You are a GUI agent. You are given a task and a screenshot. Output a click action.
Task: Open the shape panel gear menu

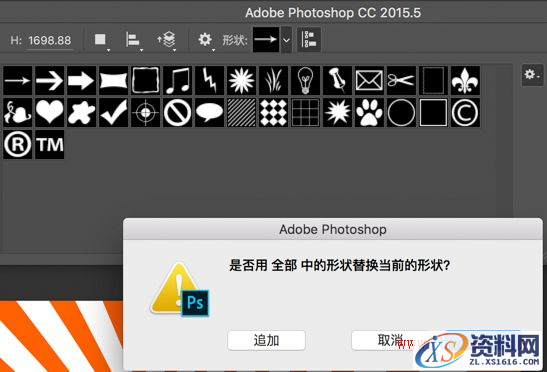pos(532,74)
